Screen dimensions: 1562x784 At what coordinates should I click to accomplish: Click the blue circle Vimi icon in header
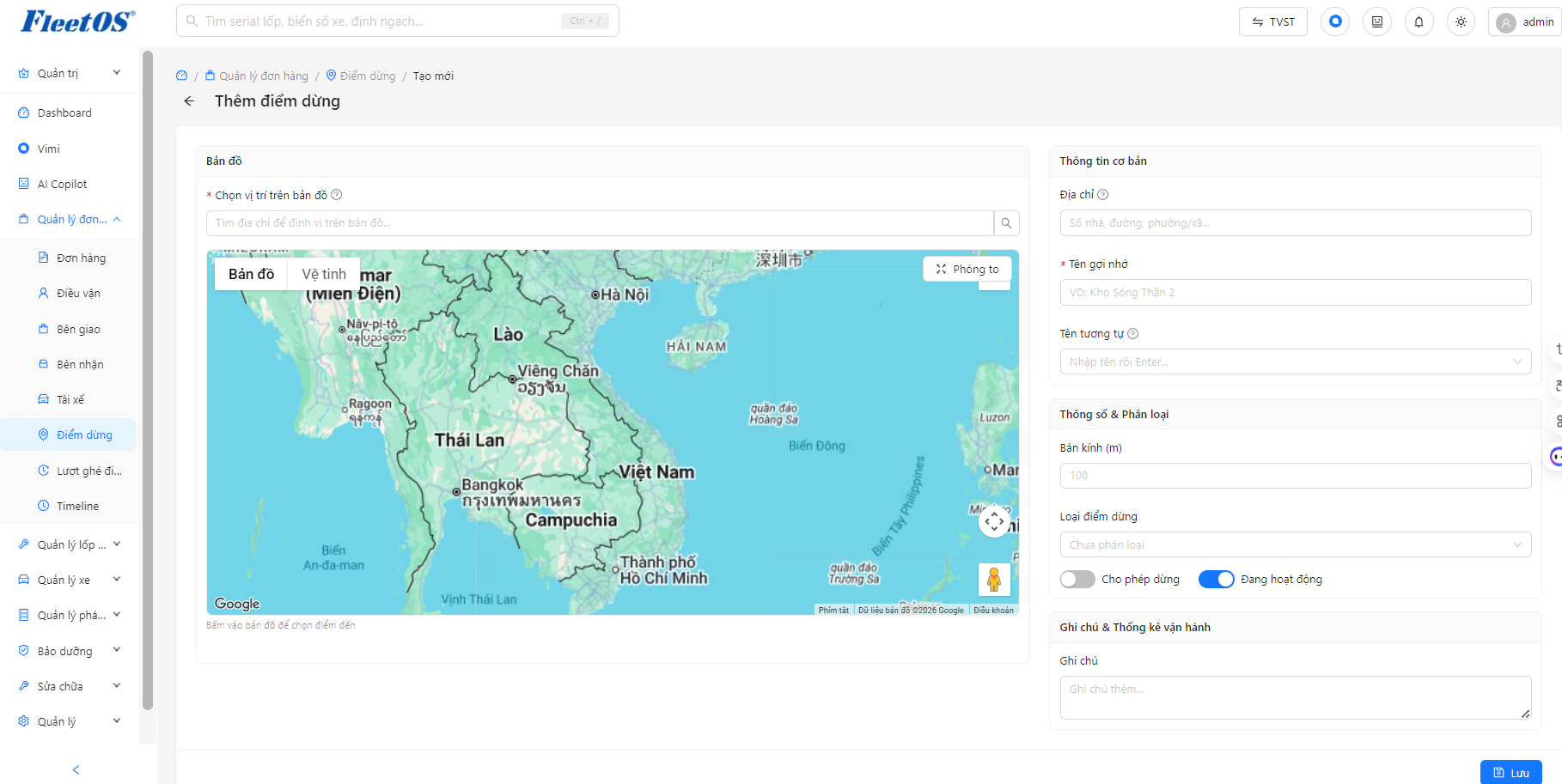click(x=1335, y=21)
